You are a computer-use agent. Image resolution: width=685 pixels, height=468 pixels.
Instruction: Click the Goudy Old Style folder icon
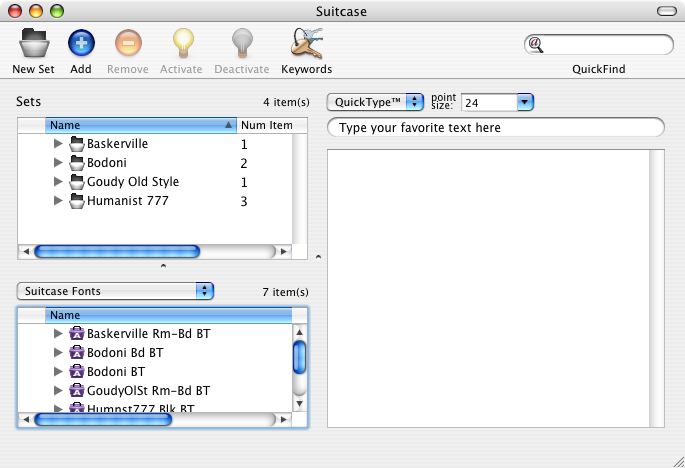(x=77, y=182)
